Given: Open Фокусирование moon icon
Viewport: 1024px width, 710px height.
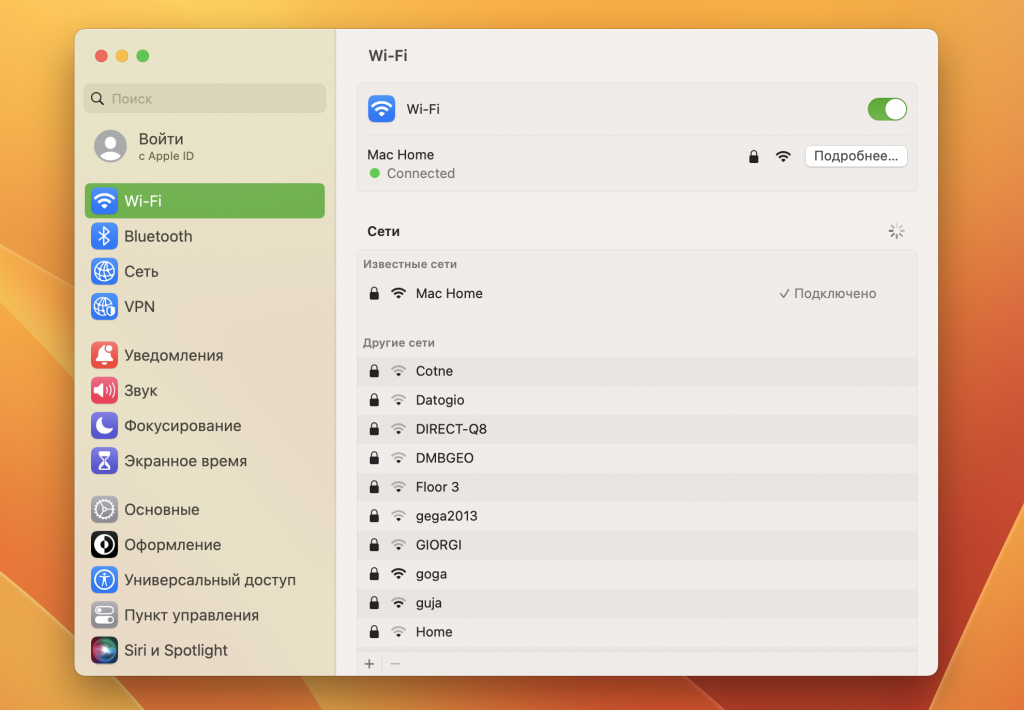Looking at the screenshot, I should (x=104, y=426).
